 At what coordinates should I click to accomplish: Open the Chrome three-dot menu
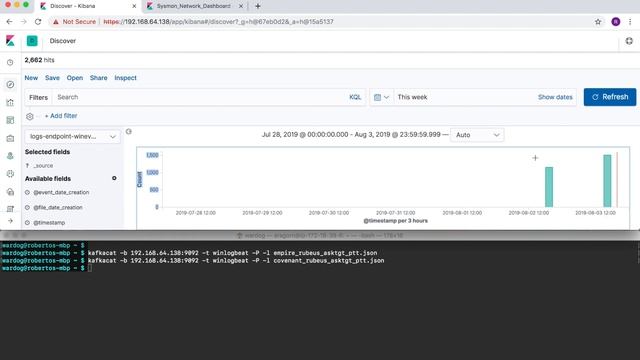click(630, 22)
